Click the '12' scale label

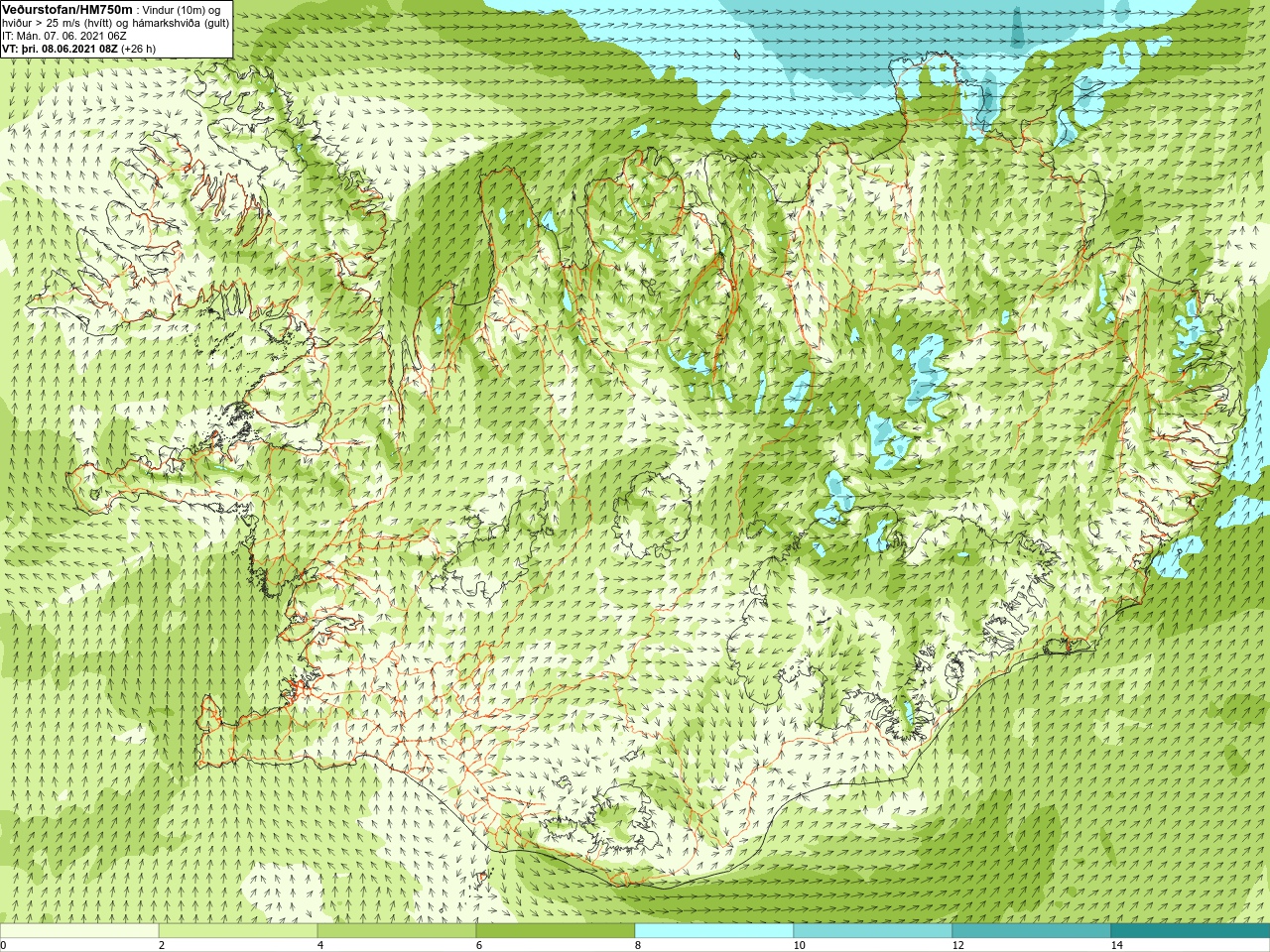point(957,945)
